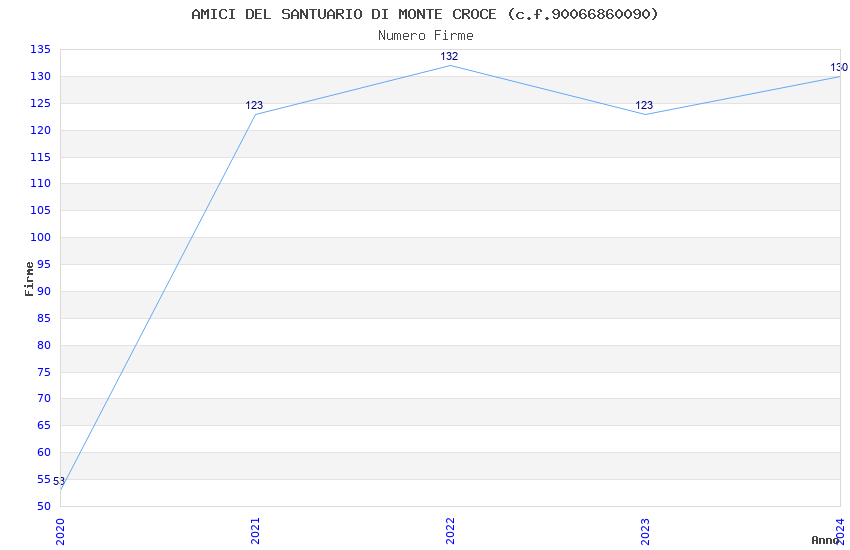Click the y-axis tick value 110
The image size is (850, 550).
click(x=41, y=184)
